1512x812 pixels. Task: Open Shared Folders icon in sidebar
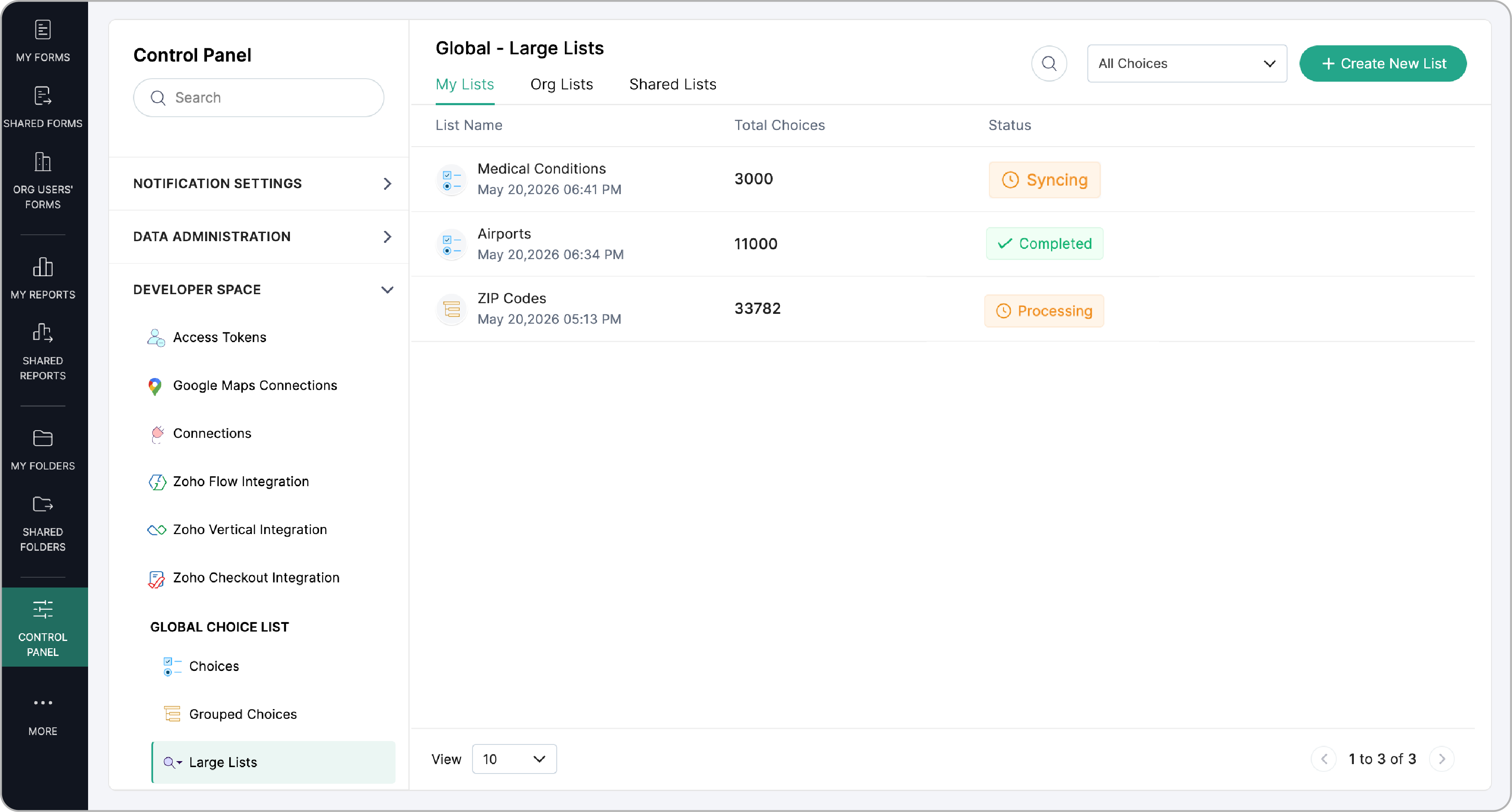(43, 504)
